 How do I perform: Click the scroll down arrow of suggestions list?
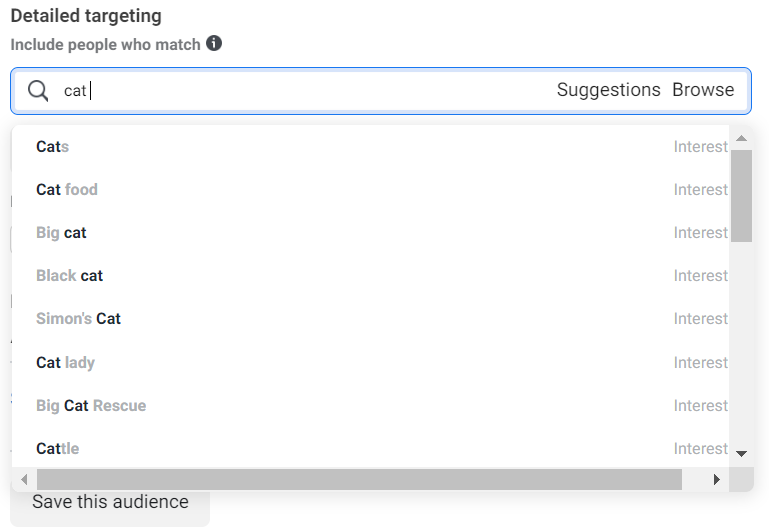pyautogui.click(x=741, y=453)
